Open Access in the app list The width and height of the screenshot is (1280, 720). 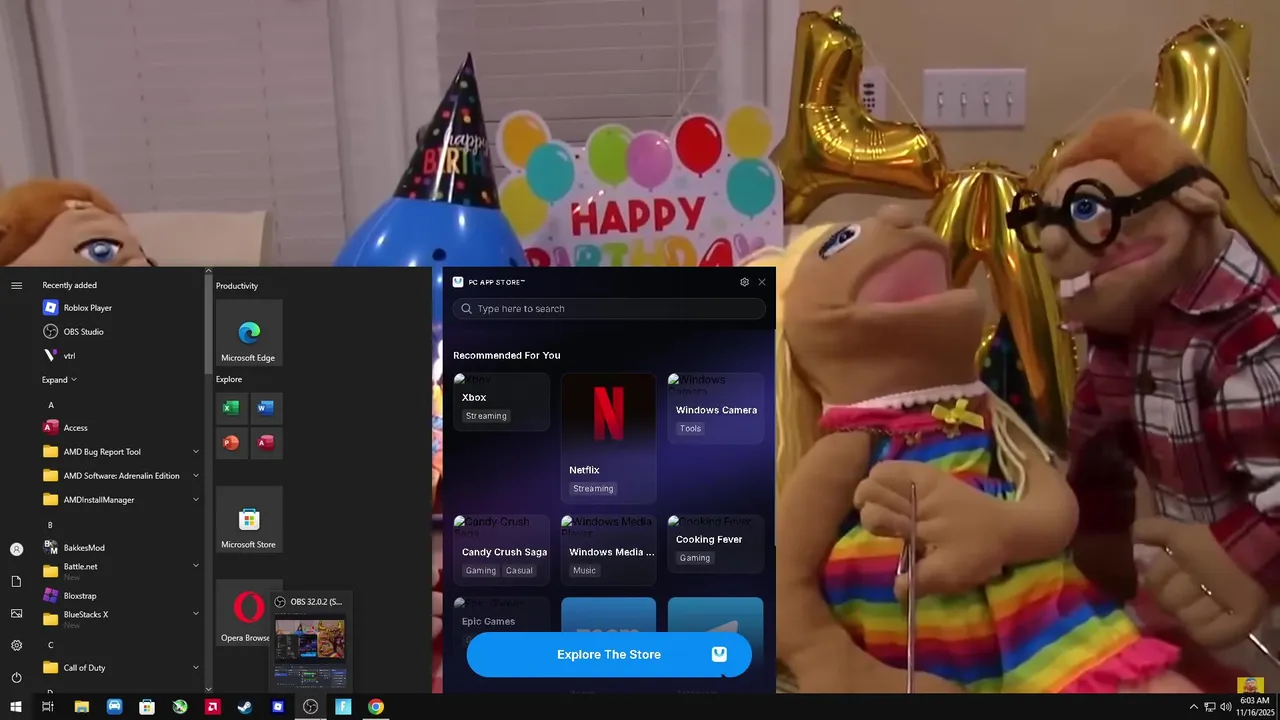pos(120,428)
